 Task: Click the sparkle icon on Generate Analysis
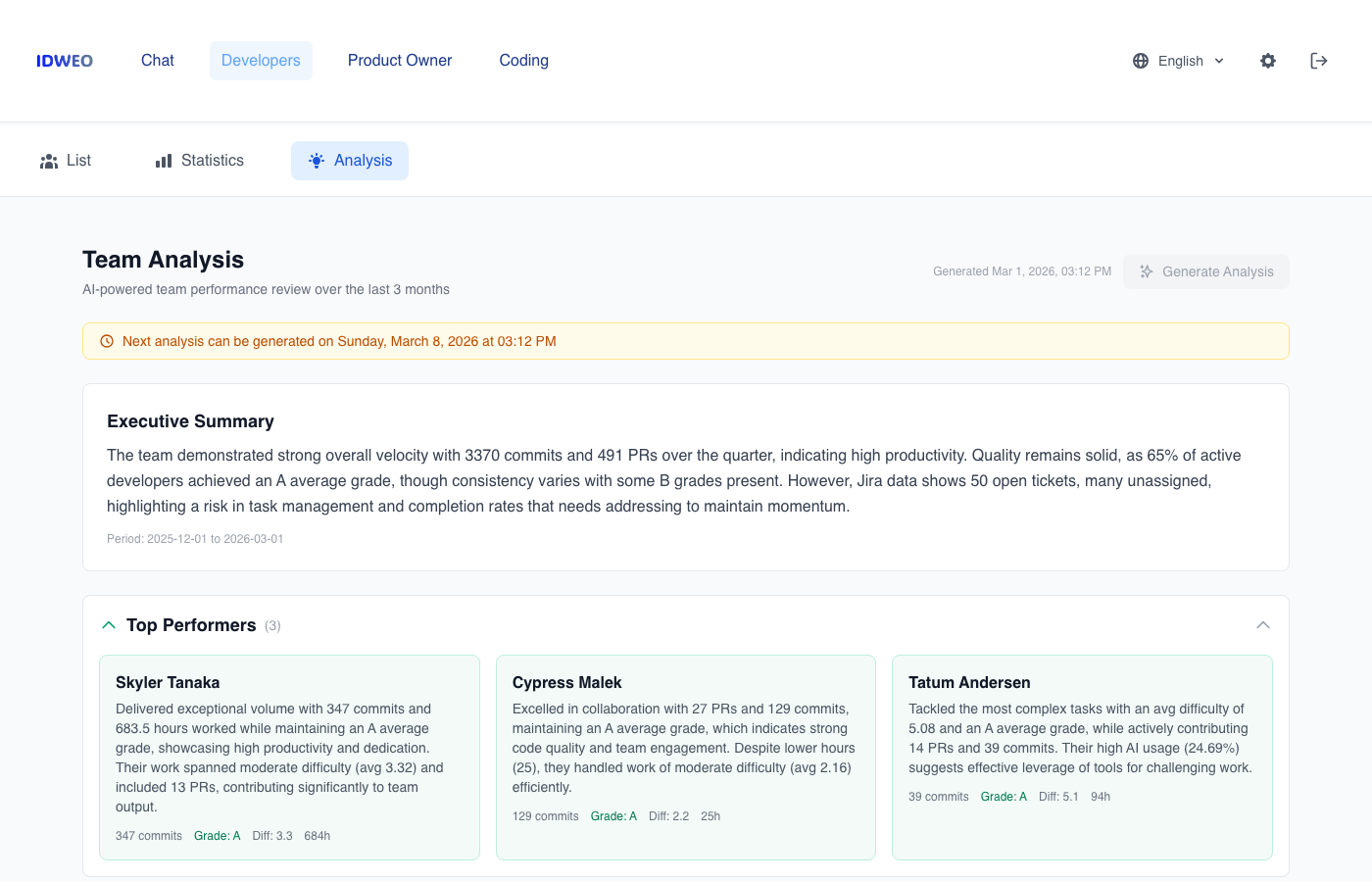(x=1147, y=271)
